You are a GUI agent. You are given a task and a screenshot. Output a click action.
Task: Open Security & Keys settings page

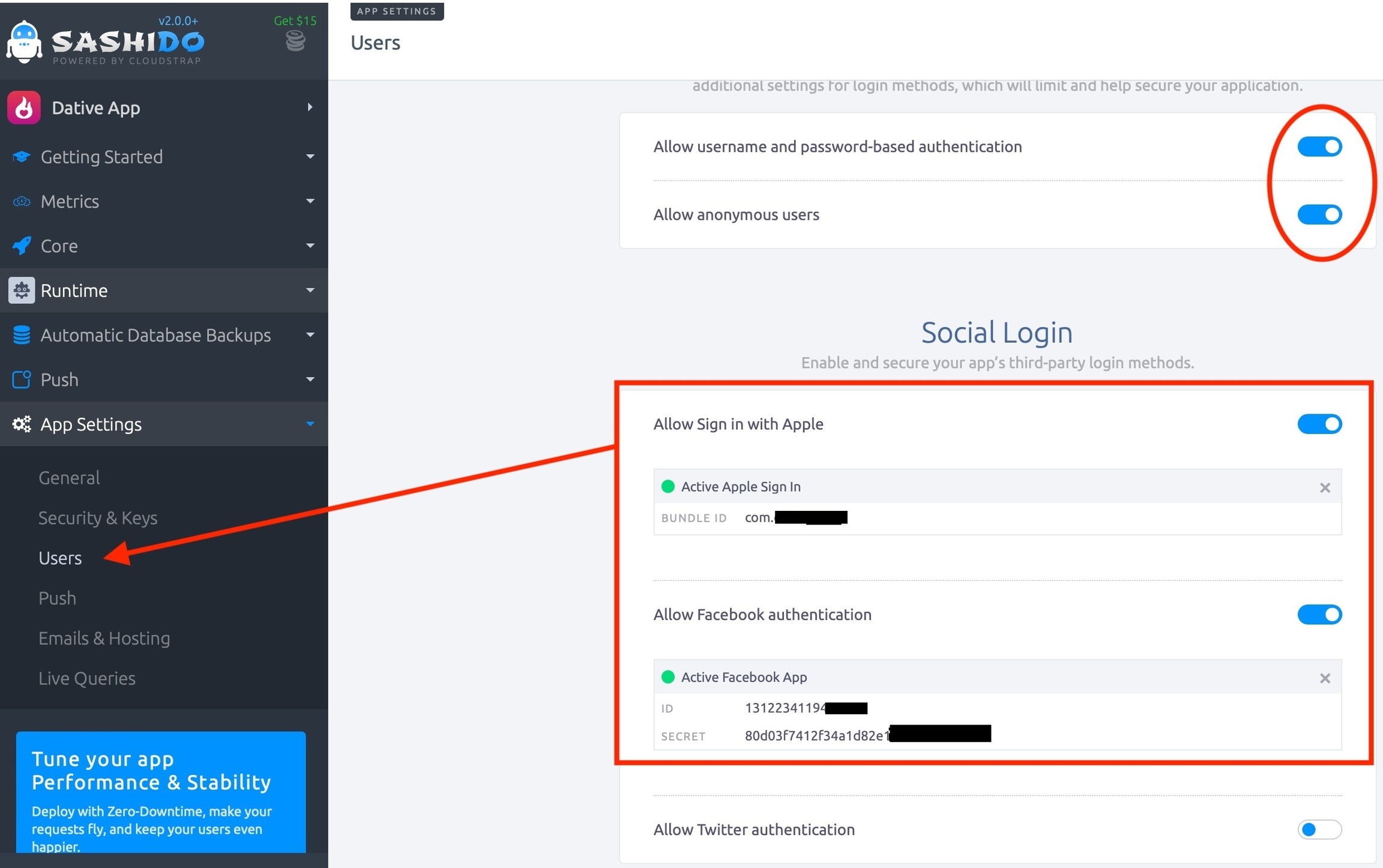click(98, 517)
